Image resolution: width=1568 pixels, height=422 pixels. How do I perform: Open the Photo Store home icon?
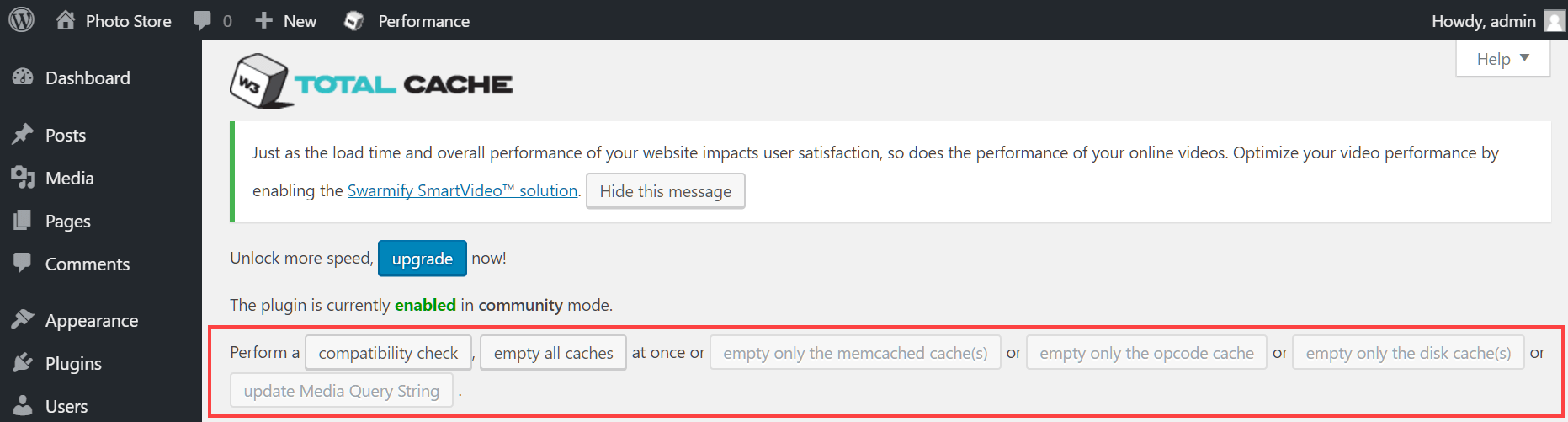tap(66, 20)
